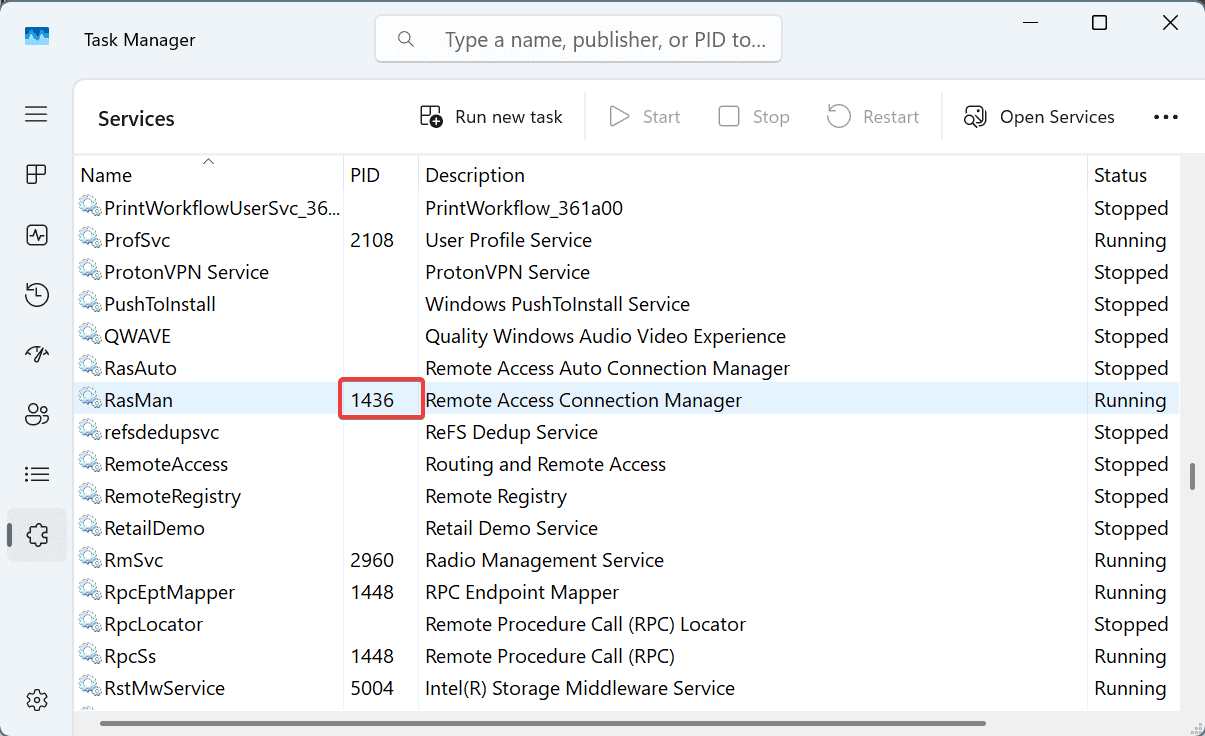The image size is (1205, 736).
Task: Select the RpcLocator service name
Action: pos(153,624)
